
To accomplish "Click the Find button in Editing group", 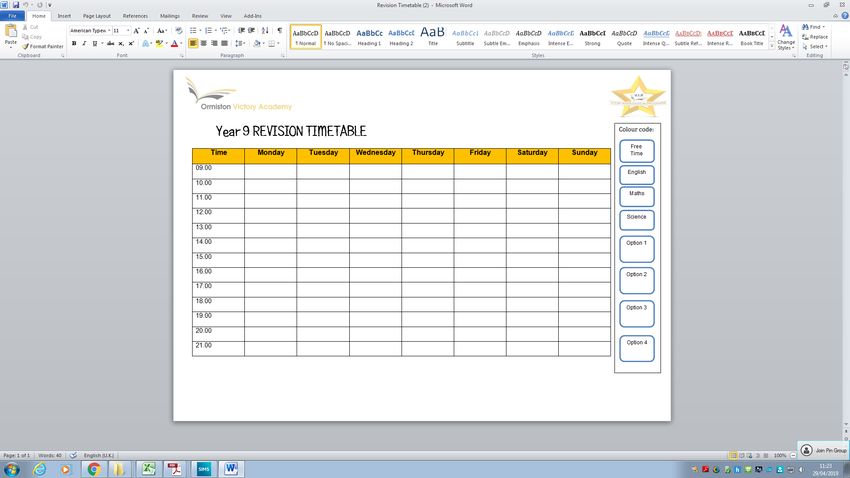I will coord(813,27).
